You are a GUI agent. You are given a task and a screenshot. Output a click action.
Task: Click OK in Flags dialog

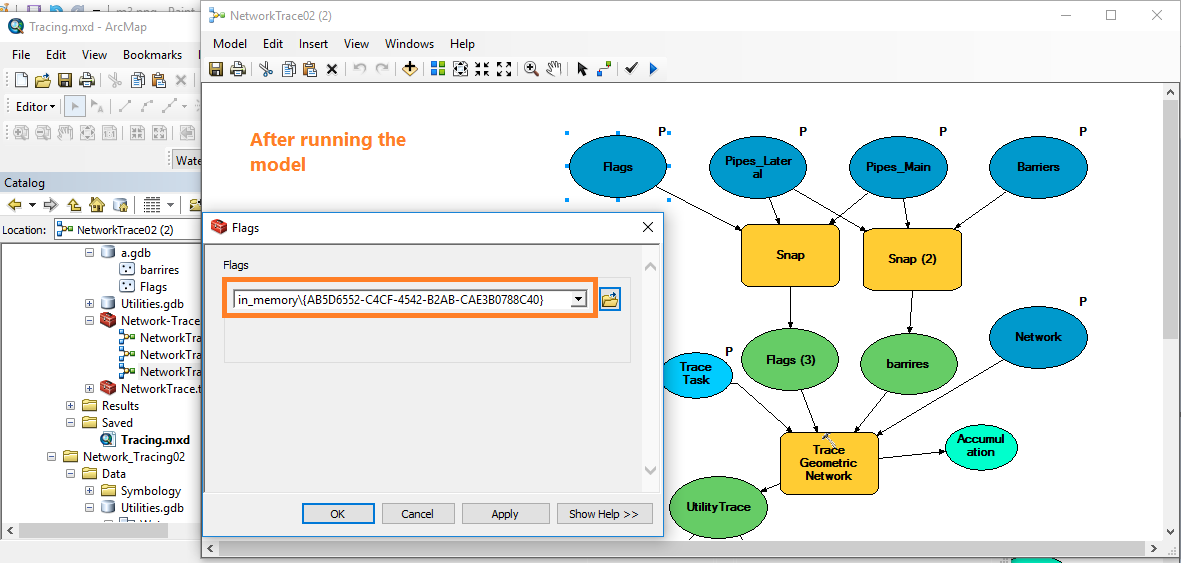tap(337, 513)
